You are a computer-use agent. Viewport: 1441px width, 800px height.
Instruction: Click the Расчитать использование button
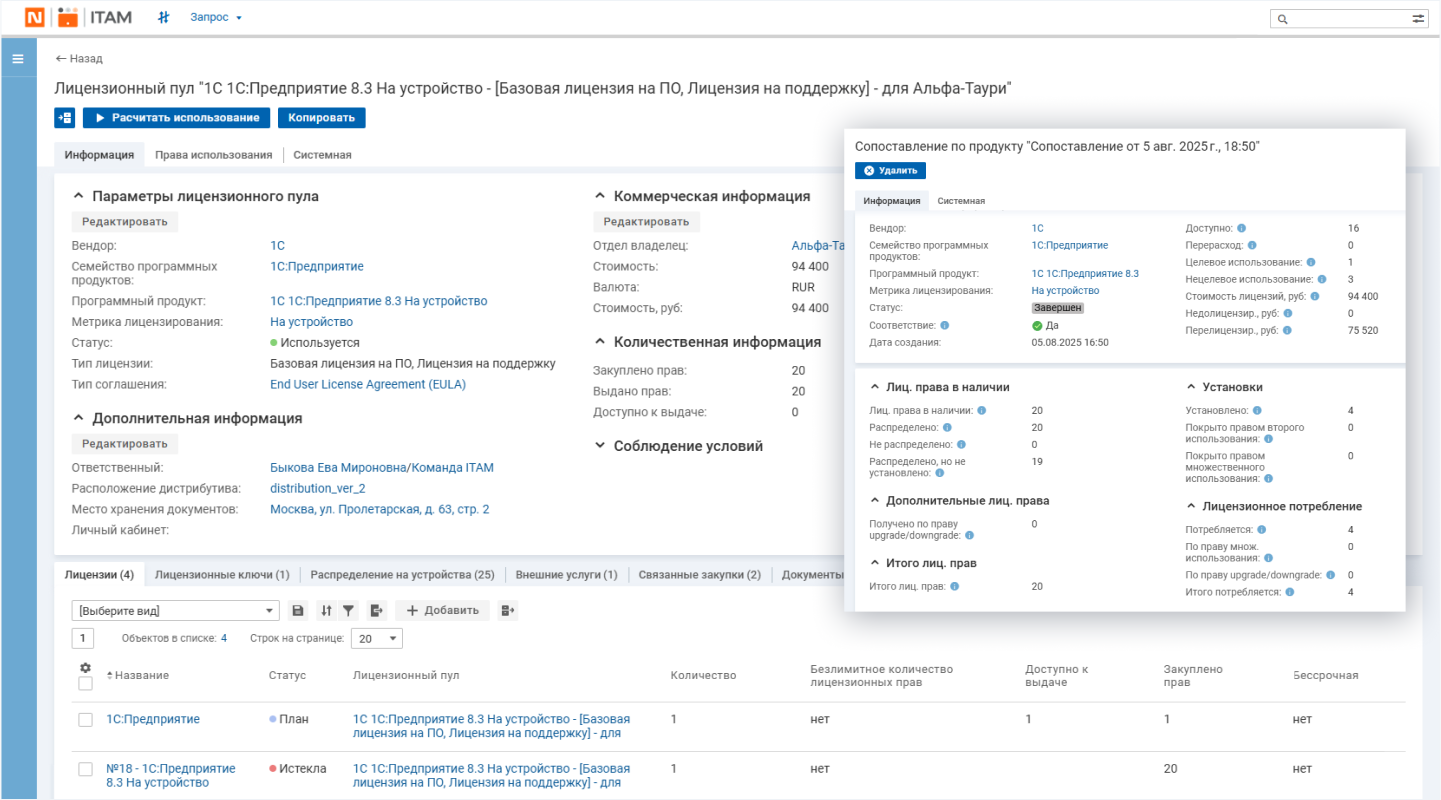[177, 118]
